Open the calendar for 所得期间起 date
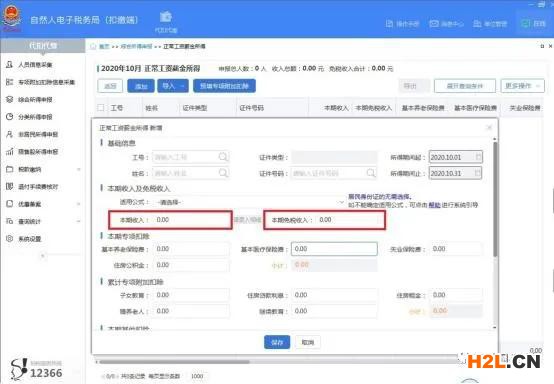554x384 pixels. click(478, 157)
